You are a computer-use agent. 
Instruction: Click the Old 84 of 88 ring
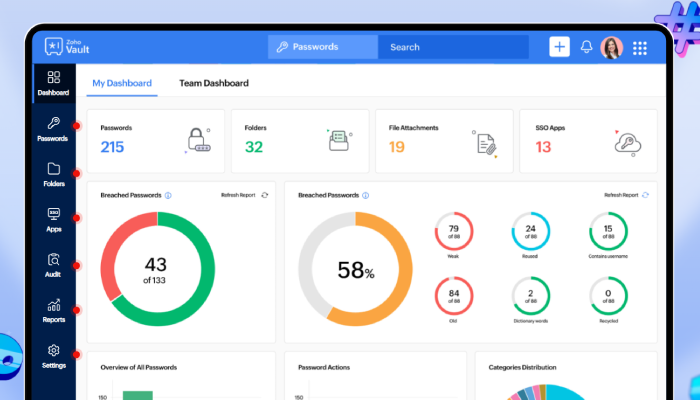click(x=454, y=296)
